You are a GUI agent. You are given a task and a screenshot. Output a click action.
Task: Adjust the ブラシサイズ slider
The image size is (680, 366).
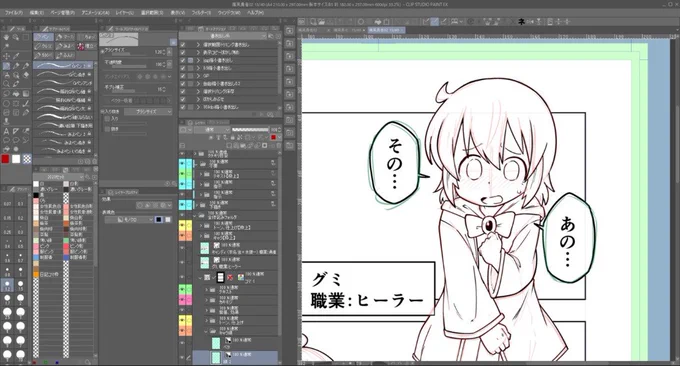[x=129, y=54]
